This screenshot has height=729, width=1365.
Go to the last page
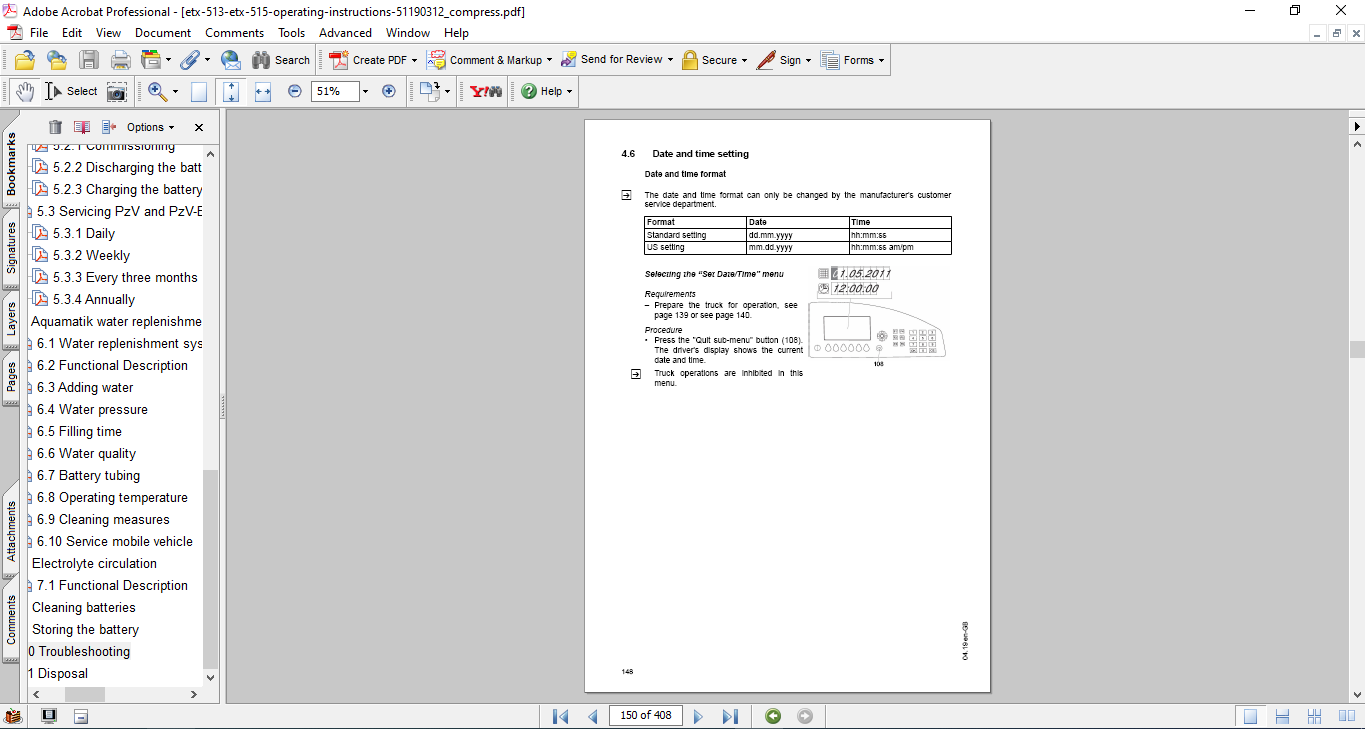pyautogui.click(x=730, y=716)
